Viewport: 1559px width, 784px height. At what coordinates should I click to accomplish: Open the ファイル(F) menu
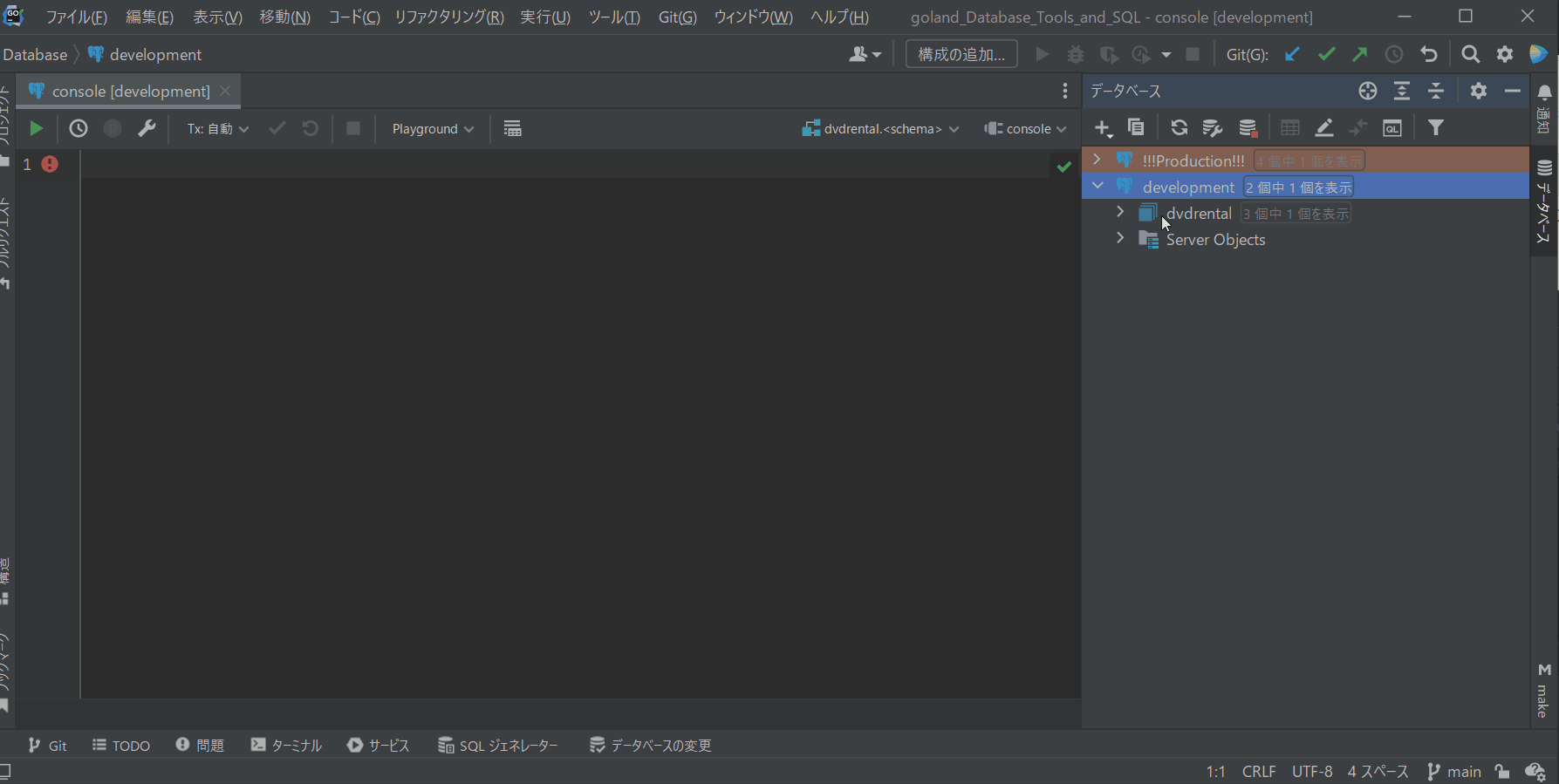[x=76, y=17]
